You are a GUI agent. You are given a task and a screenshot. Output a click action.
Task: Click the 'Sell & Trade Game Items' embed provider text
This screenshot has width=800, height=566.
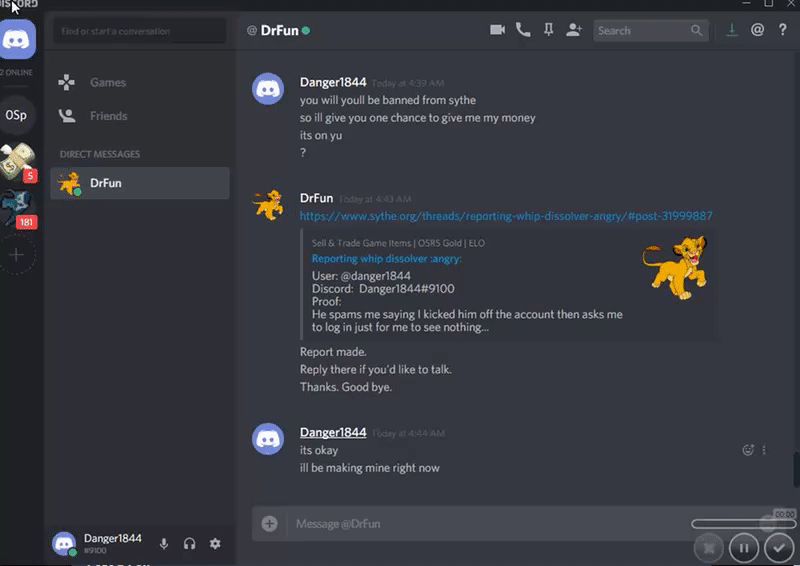click(x=398, y=243)
